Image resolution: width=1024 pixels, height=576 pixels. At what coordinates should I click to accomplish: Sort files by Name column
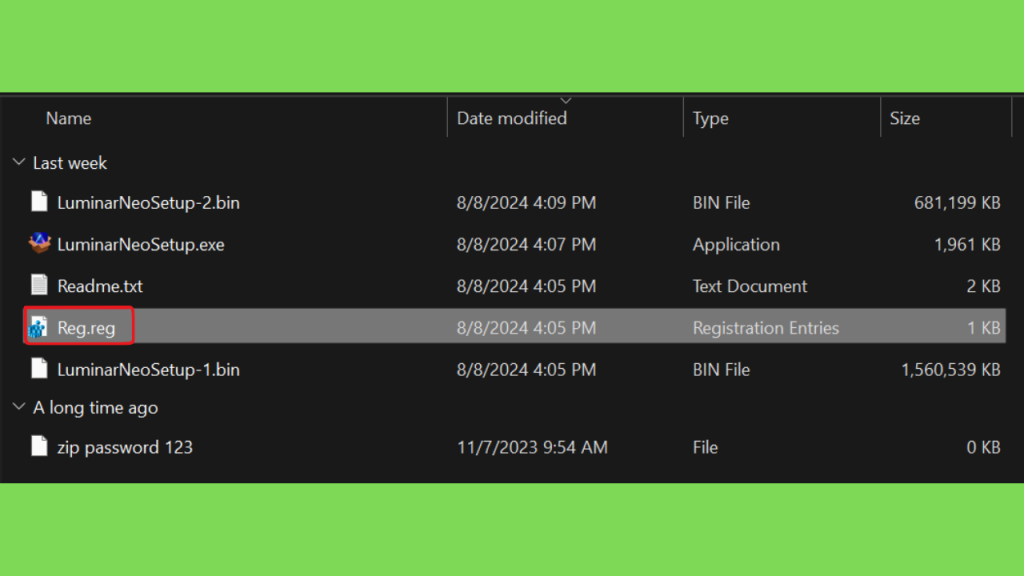click(x=69, y=118)
